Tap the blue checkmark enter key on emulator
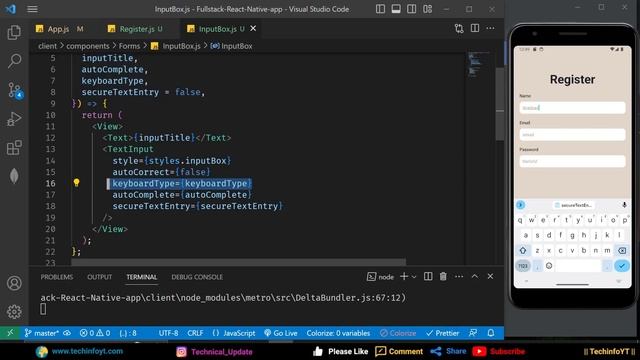This screenshot has height=360, width=640. pos(622,266)
